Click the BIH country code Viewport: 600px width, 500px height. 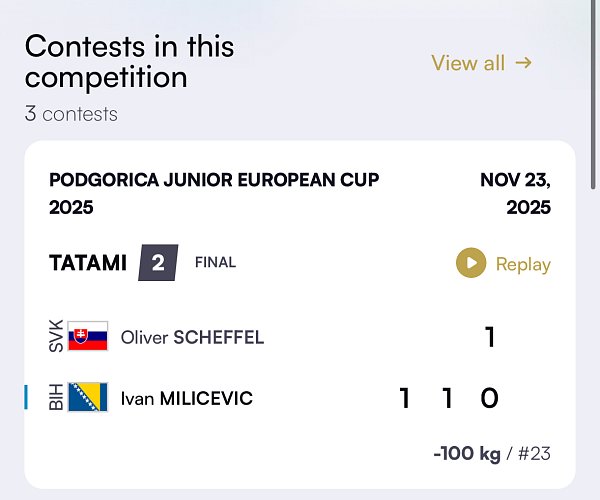(56, 399)
